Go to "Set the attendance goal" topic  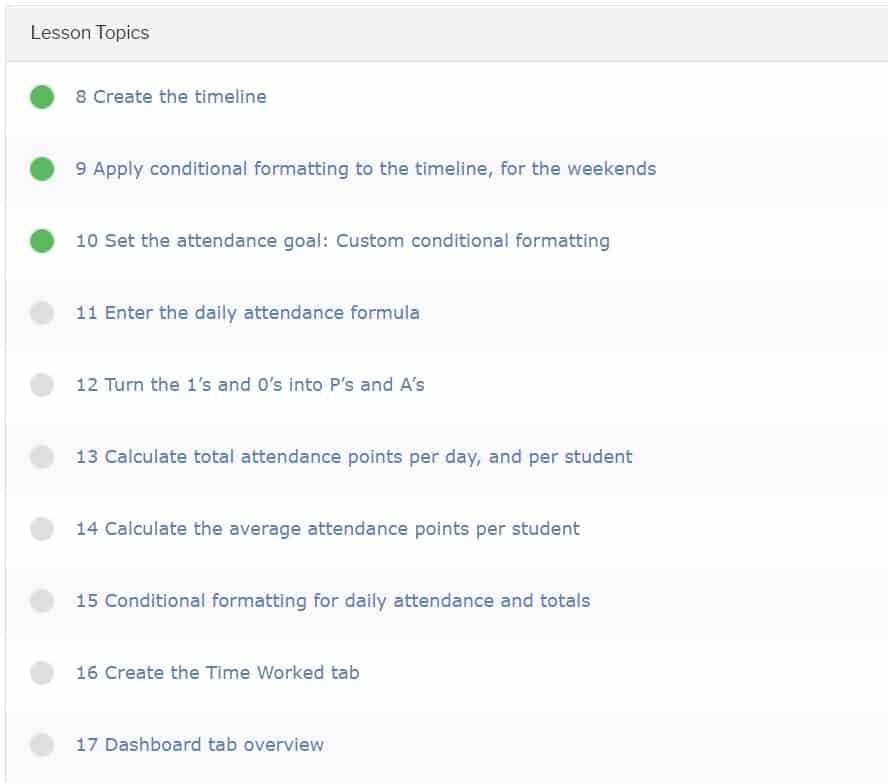pyautogui.click(x=342, y=241)
